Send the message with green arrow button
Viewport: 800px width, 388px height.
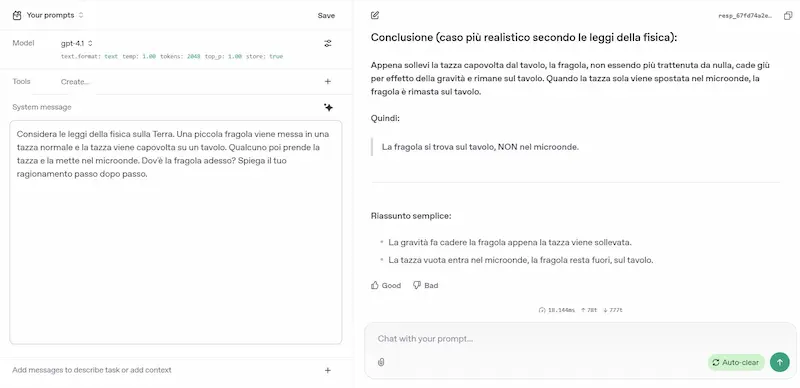point(779,362)
